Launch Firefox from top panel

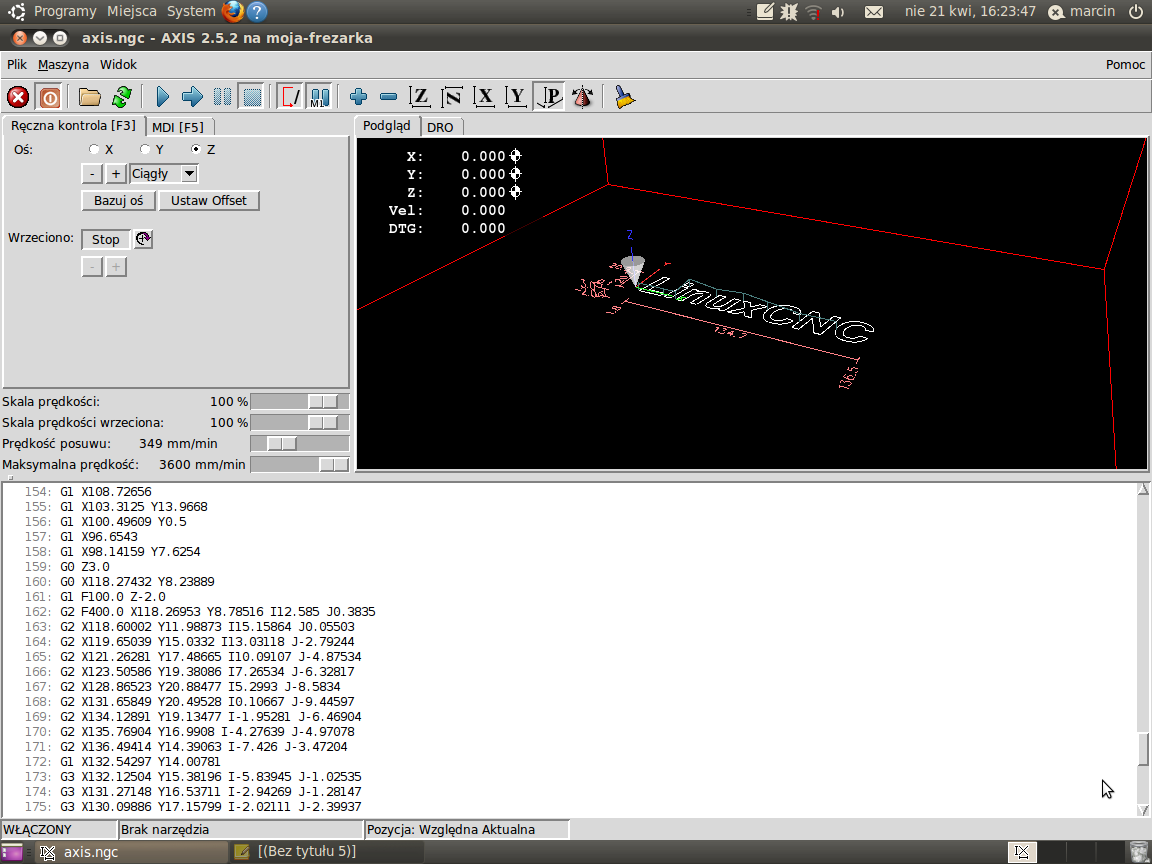click(233, 11)
